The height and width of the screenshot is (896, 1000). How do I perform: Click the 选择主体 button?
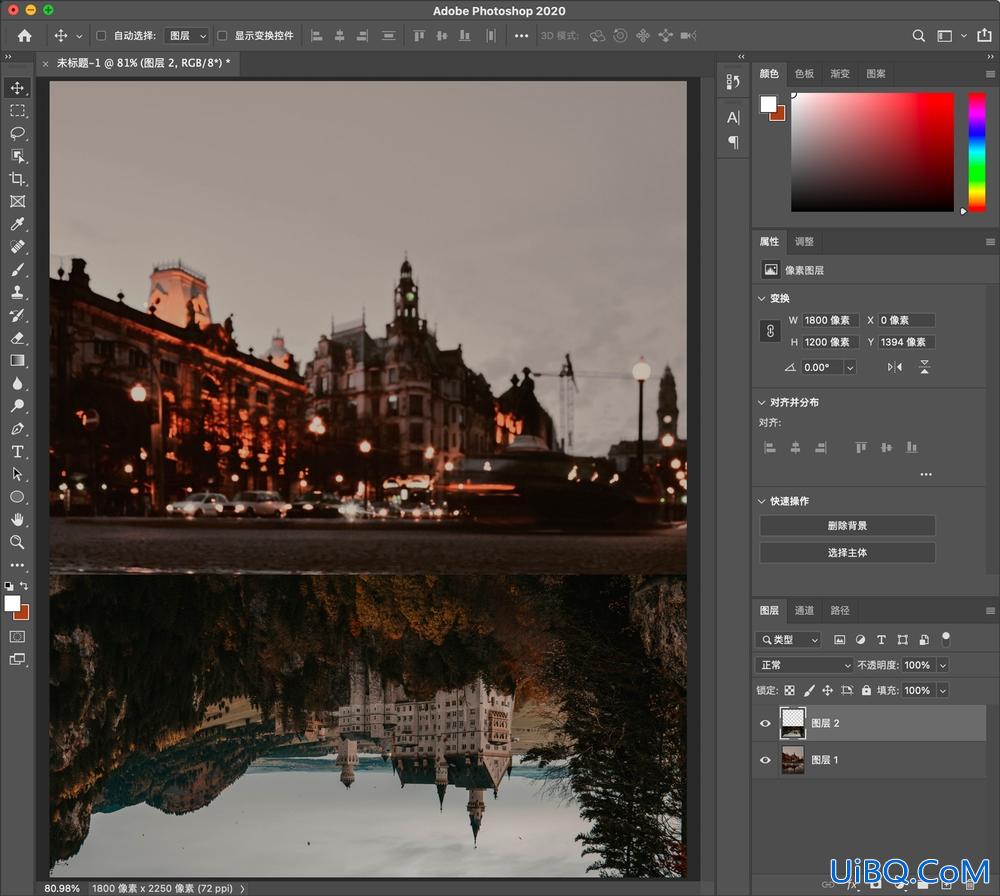847,553
